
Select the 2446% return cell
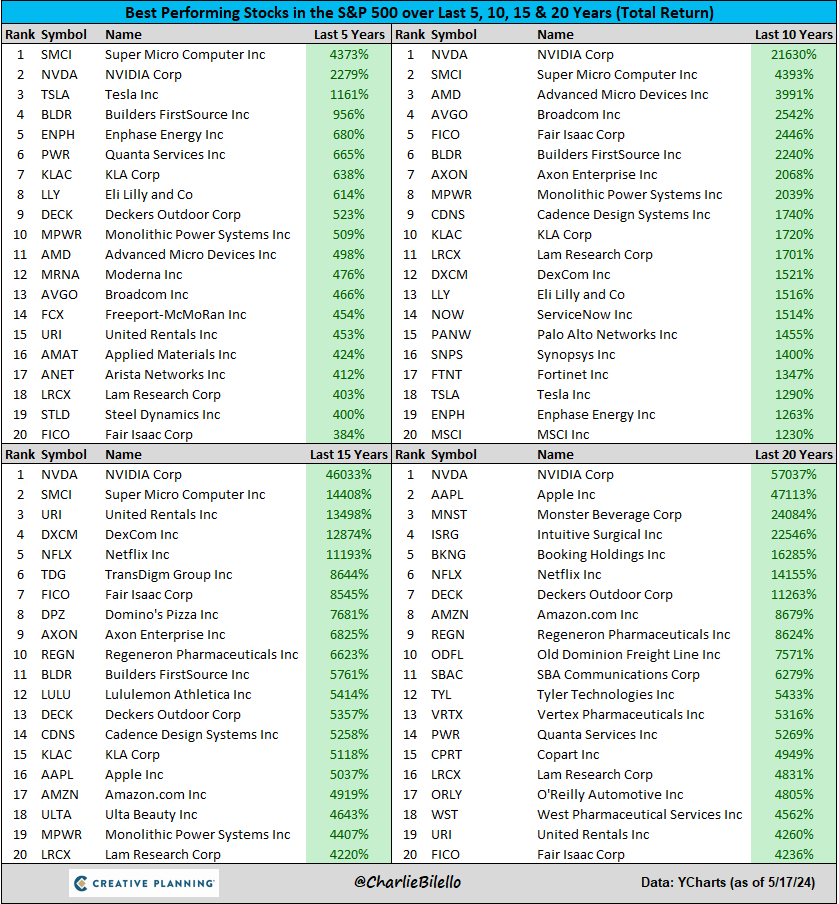pyautogui.click(x=793, y=135)
